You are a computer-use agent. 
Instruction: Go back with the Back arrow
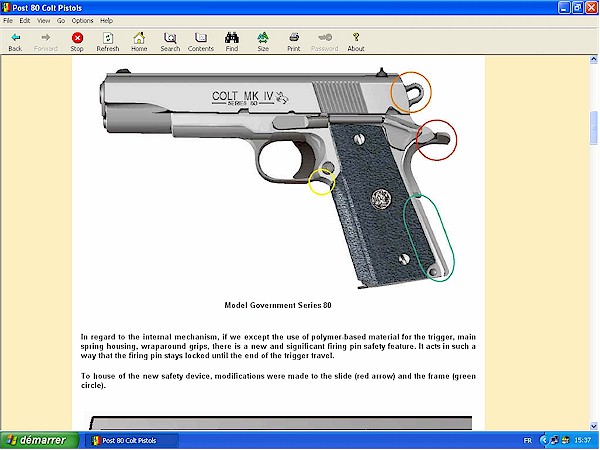pos(15,41)
